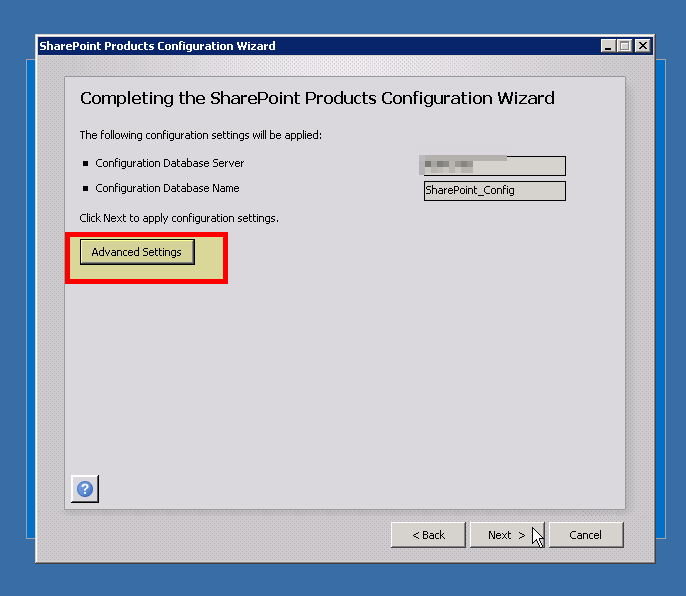
Task: Select the SharePoint_Config database name field
Action: pyautogui.click(x=494, y=191)
